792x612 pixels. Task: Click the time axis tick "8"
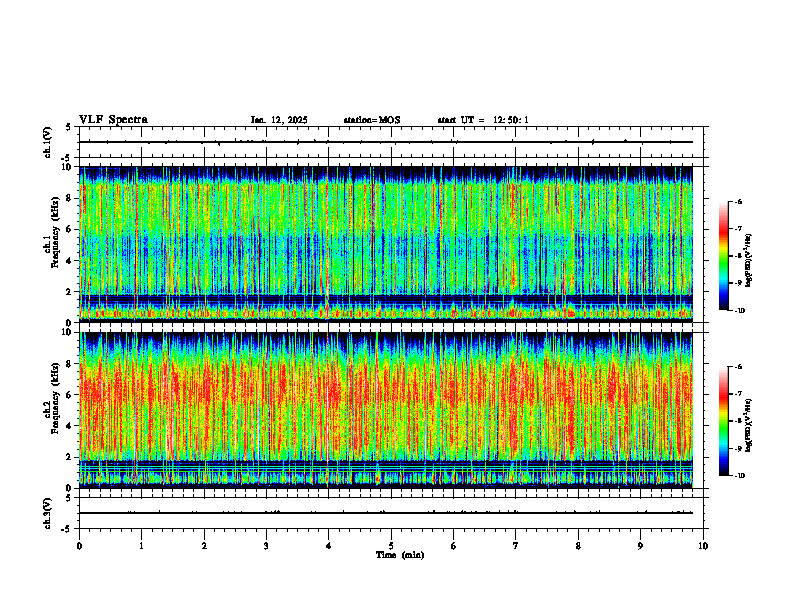click(x=578, y=546)
